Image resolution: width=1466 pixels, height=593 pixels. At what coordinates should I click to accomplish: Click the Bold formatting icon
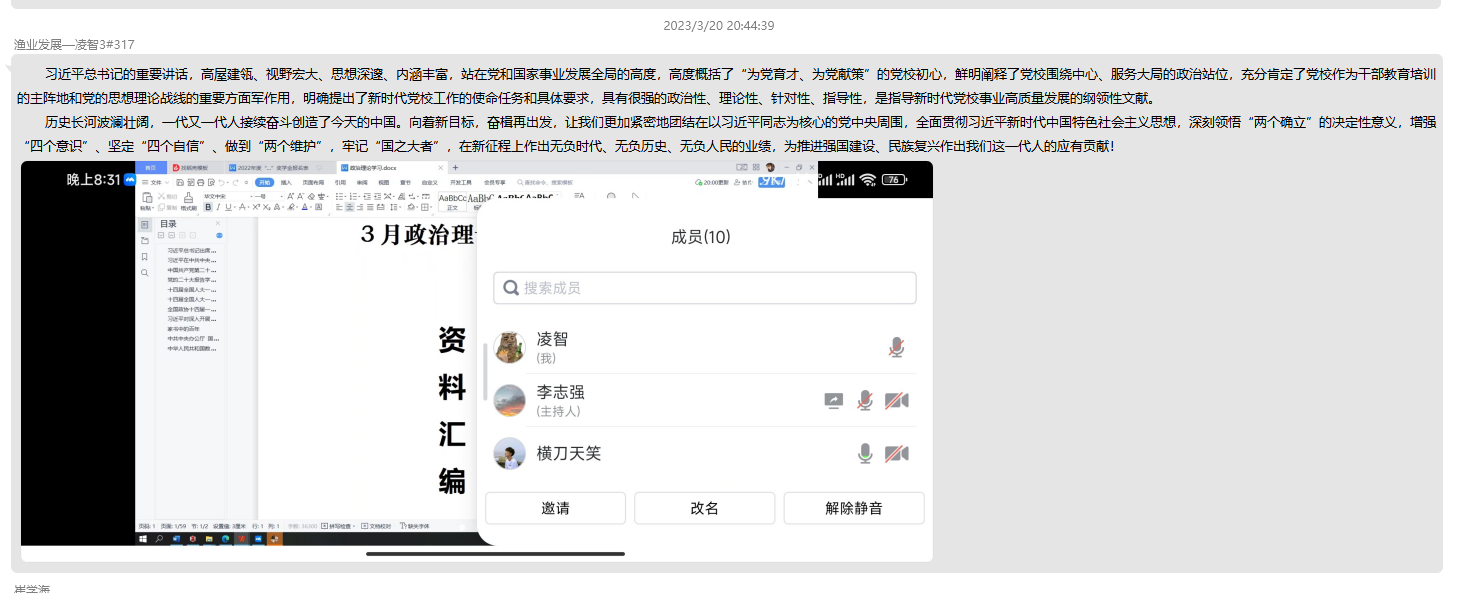coord(208,207)
